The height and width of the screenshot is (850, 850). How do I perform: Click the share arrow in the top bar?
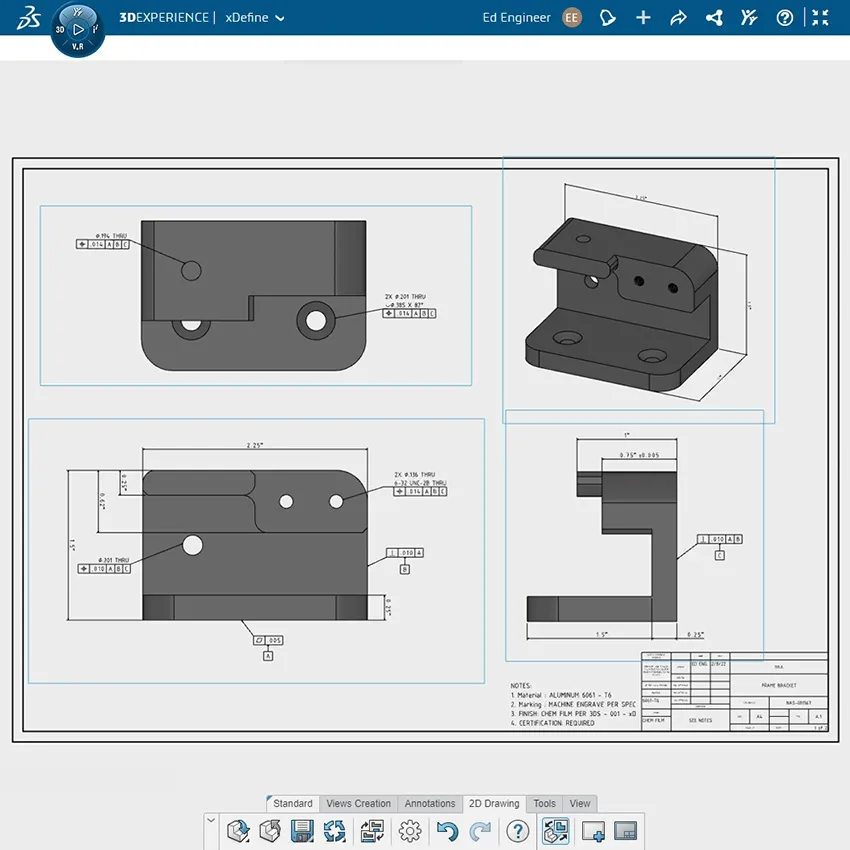[x=679, y=17]
